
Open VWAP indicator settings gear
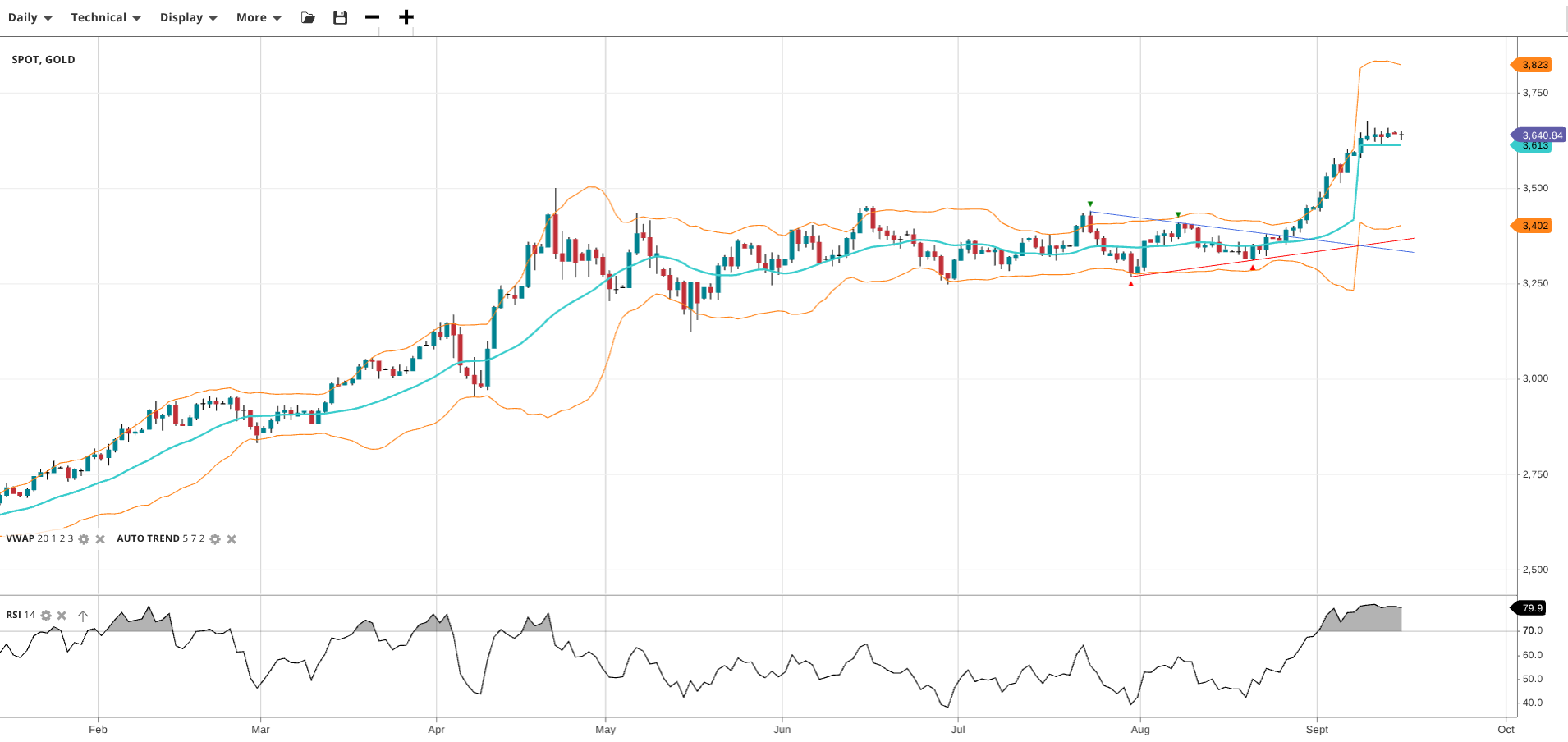[84, 539]
